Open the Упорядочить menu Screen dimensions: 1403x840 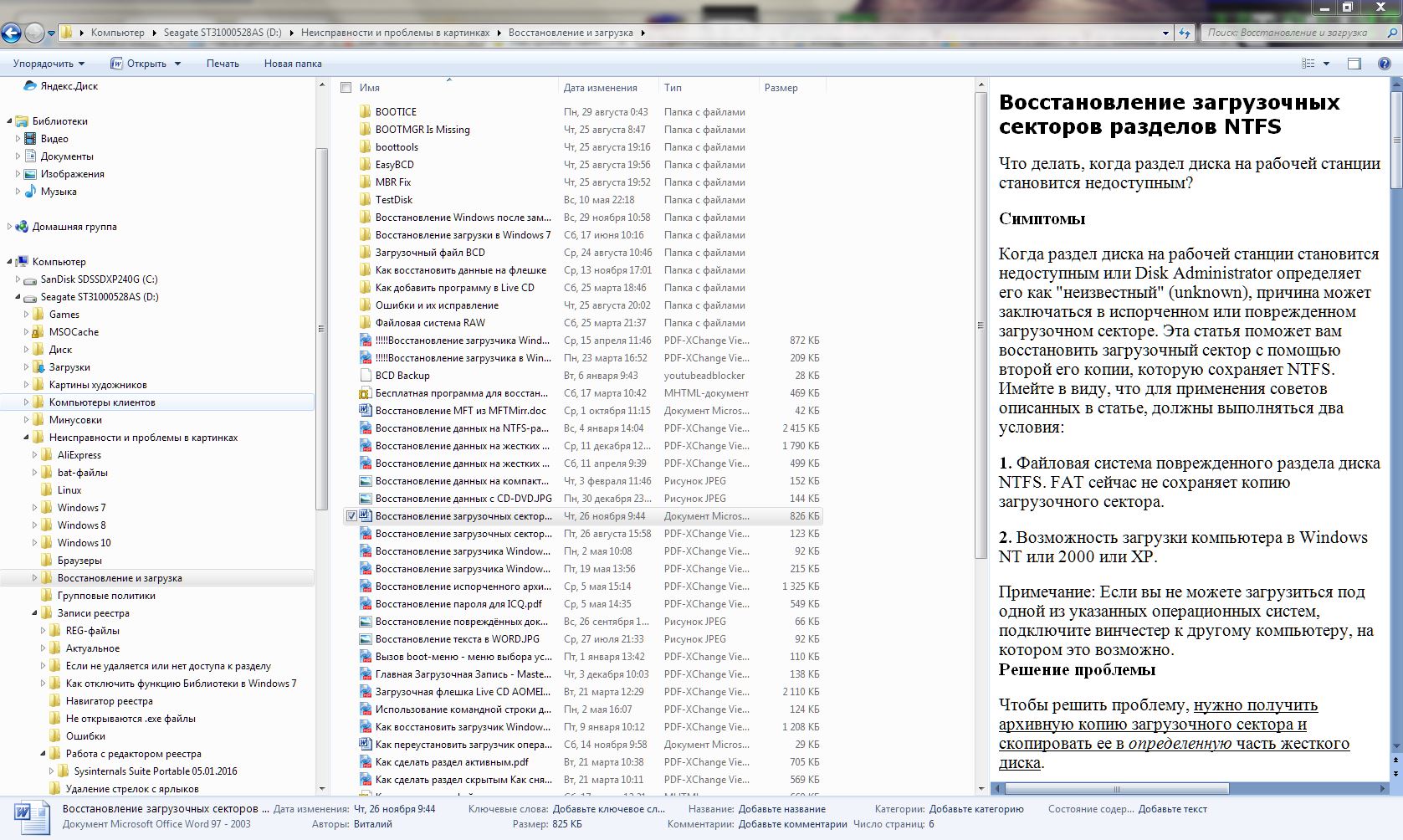click(49, 64)
